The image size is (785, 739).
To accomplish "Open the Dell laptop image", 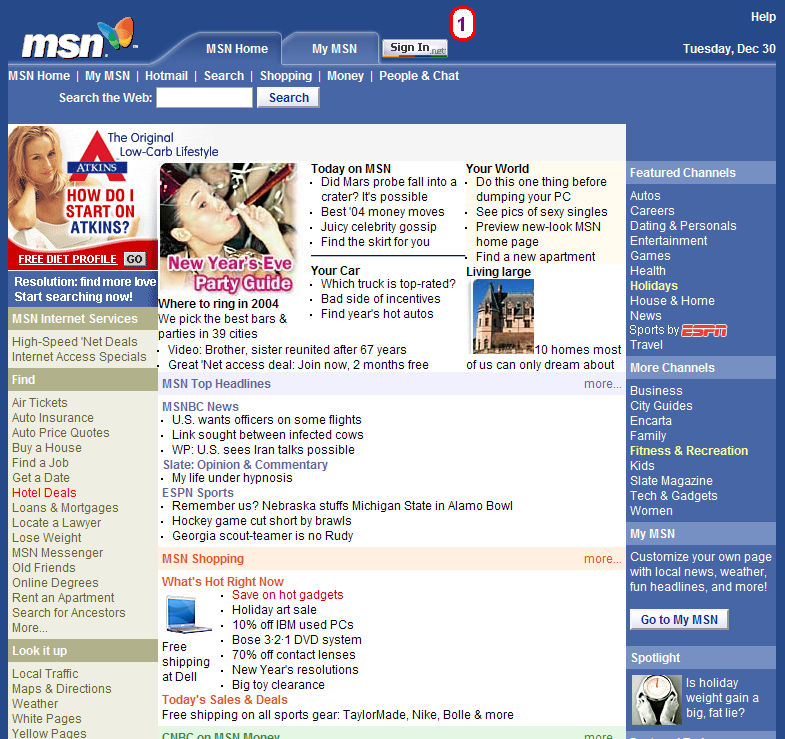I will 188,615.
